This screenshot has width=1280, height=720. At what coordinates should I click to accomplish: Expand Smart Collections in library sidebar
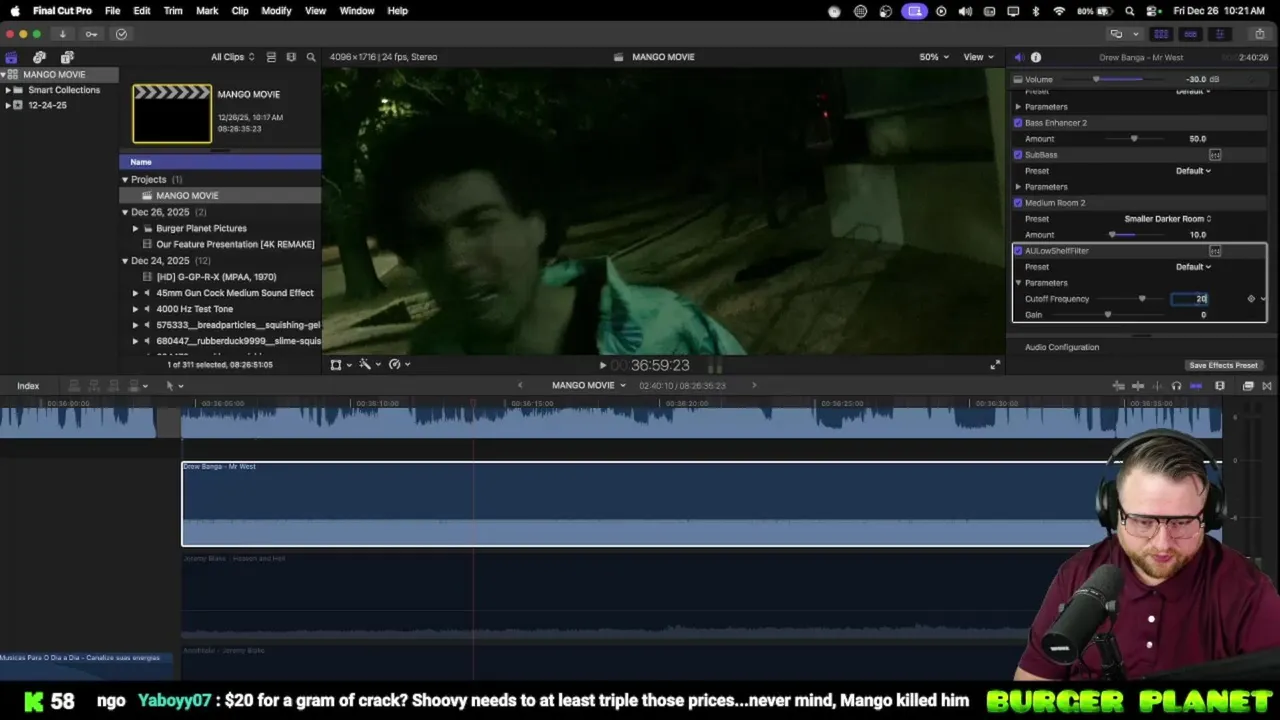(x=8, y=90)
